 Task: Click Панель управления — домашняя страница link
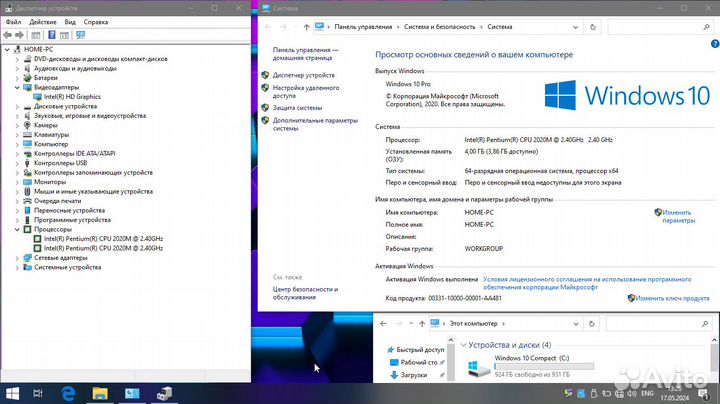(305, 54)
